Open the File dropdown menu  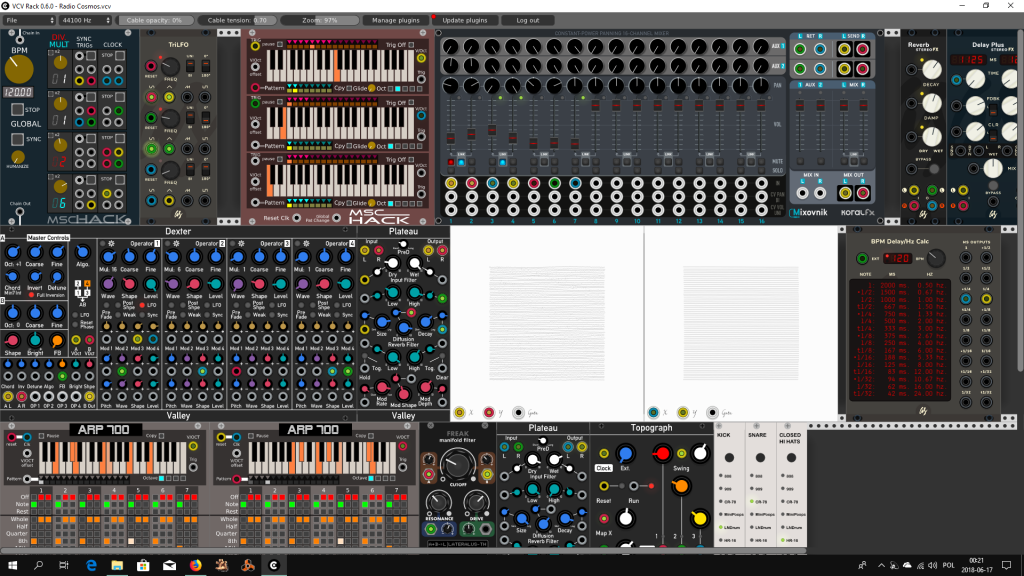(29, 20)
